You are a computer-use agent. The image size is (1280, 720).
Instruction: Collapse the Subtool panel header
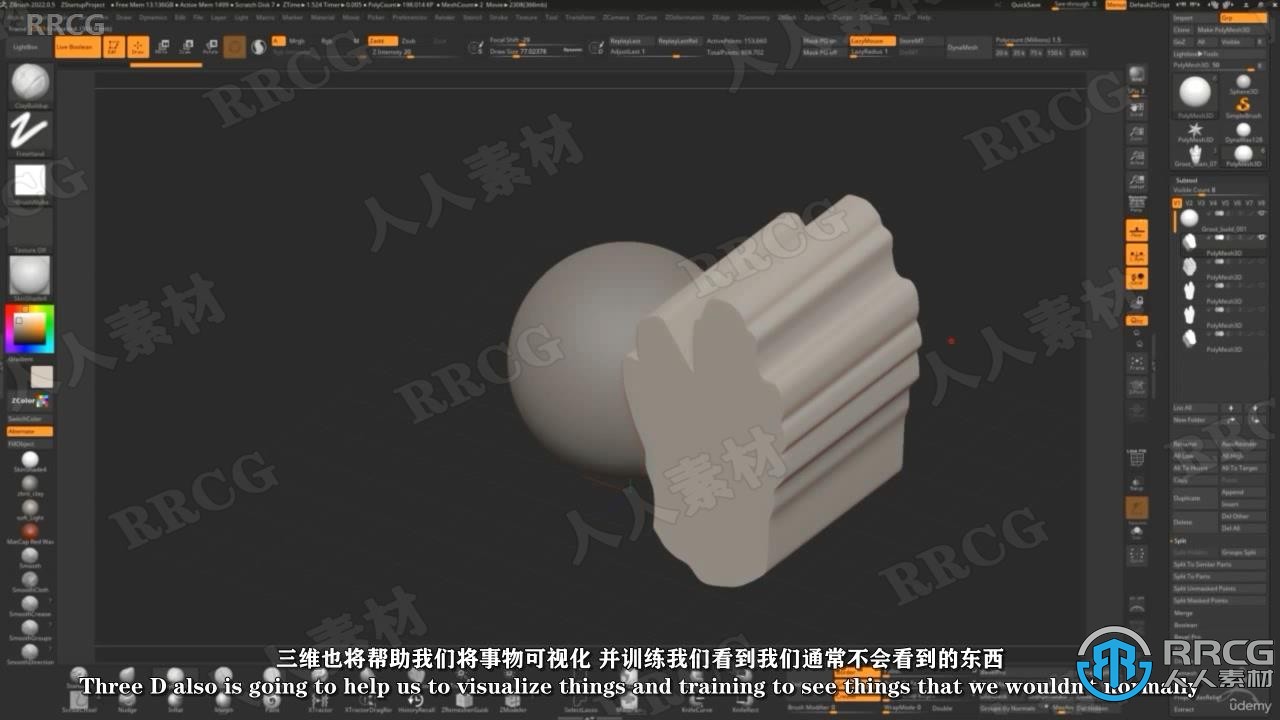click(1187, 180)
